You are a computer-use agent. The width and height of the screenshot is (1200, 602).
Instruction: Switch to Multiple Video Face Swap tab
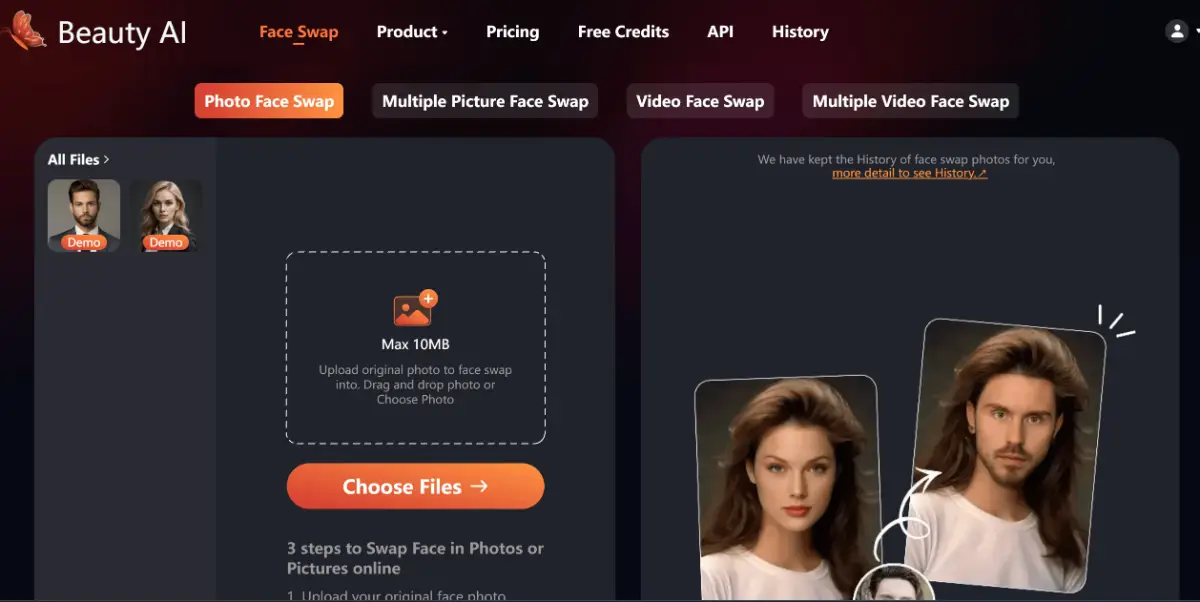click(910, 101)
